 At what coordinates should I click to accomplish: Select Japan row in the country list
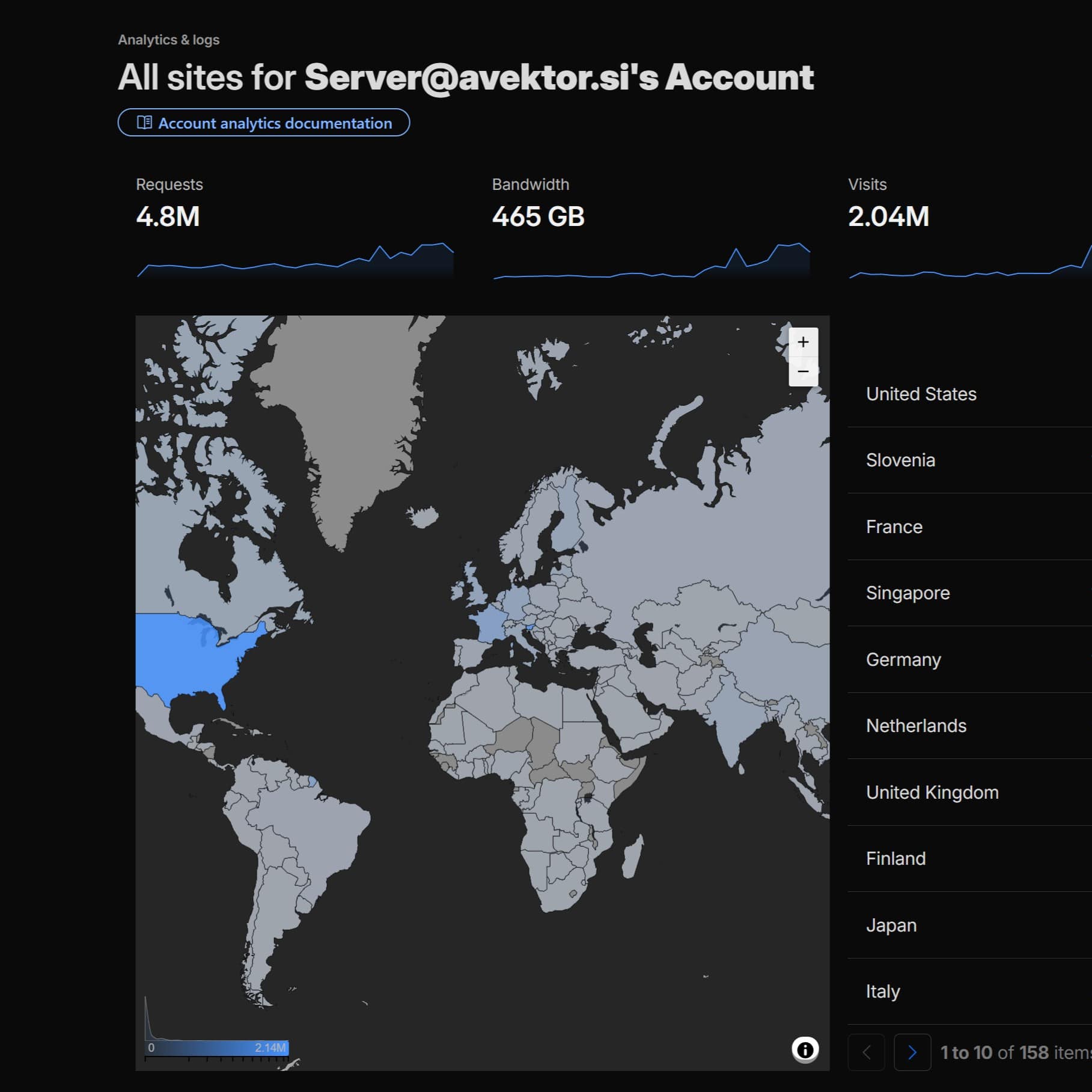(x=969, y=925)
